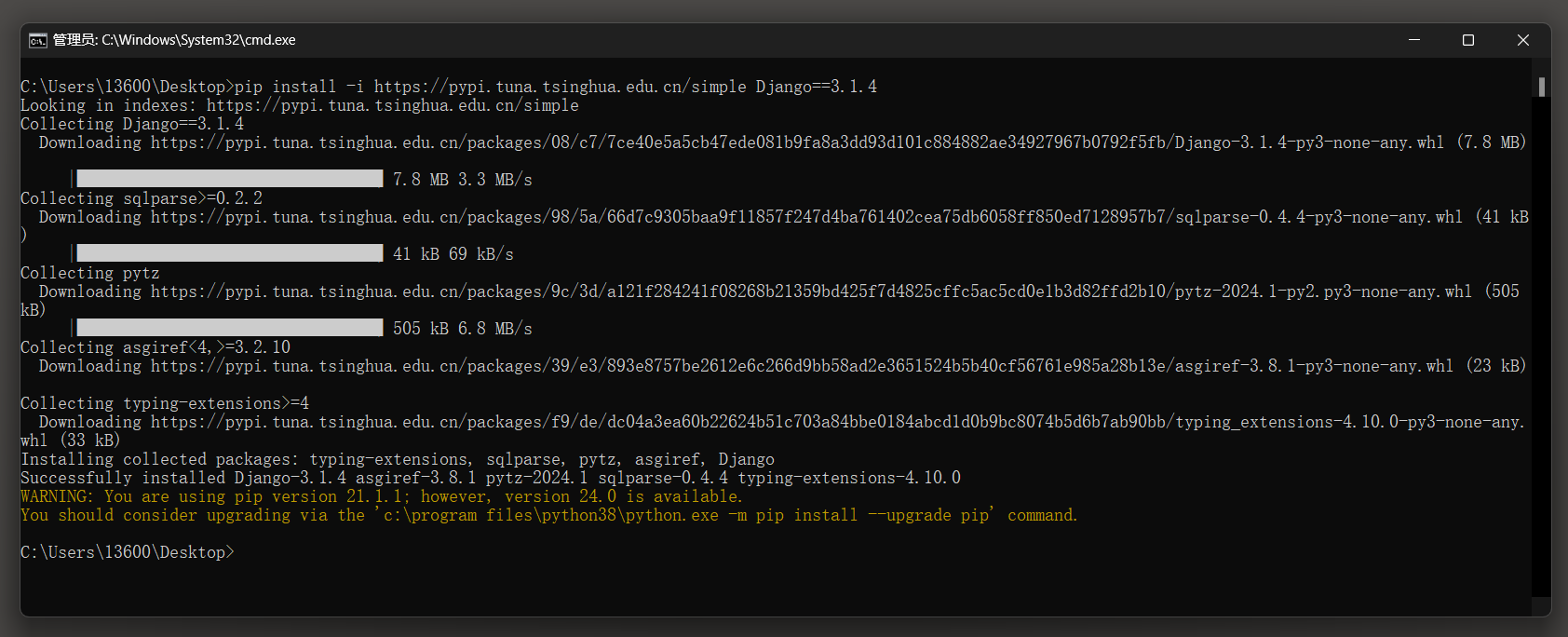Close the cmd.exe window

coord(1523,40)
